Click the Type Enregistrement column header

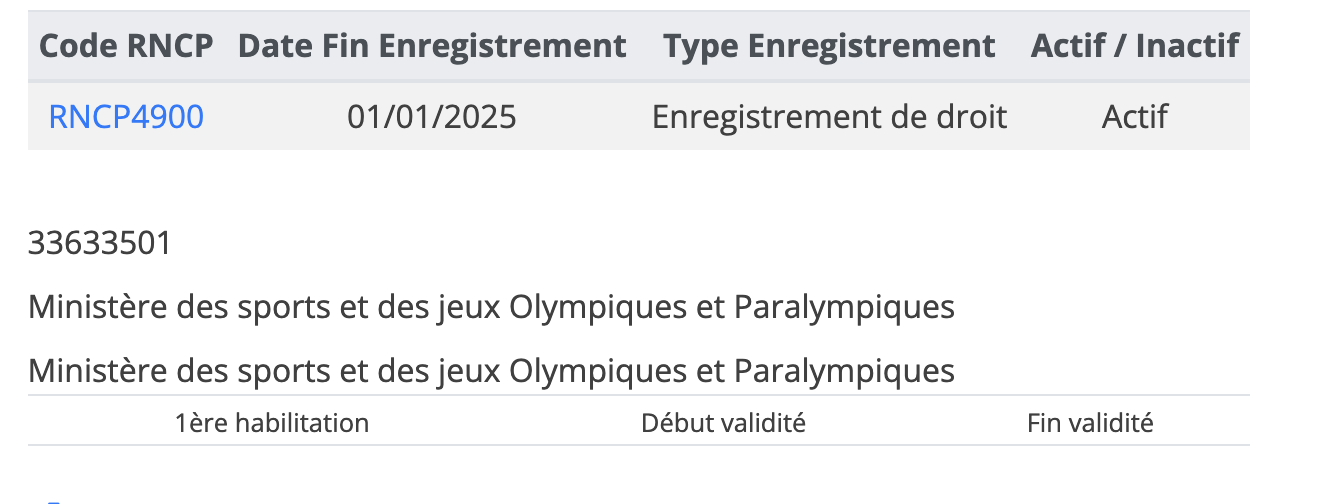point(829,46)
